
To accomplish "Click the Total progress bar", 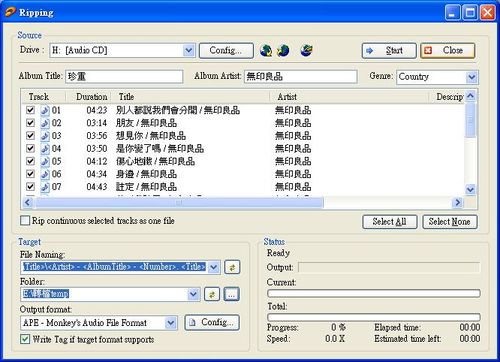I will pyautogui.click(x=374, y=317).
